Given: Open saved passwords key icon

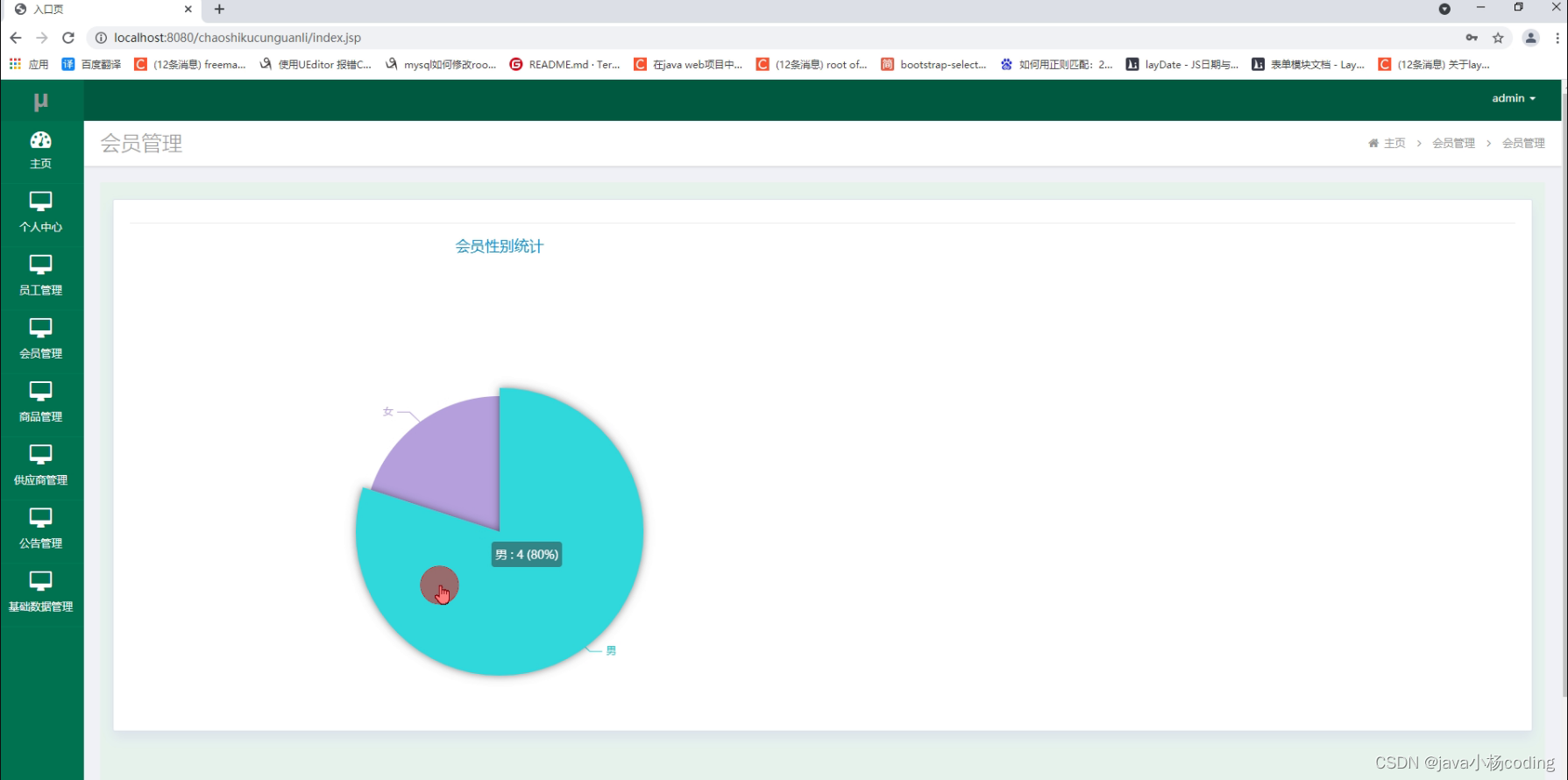Looking at the screenshot, I should tap(1472, 38).
